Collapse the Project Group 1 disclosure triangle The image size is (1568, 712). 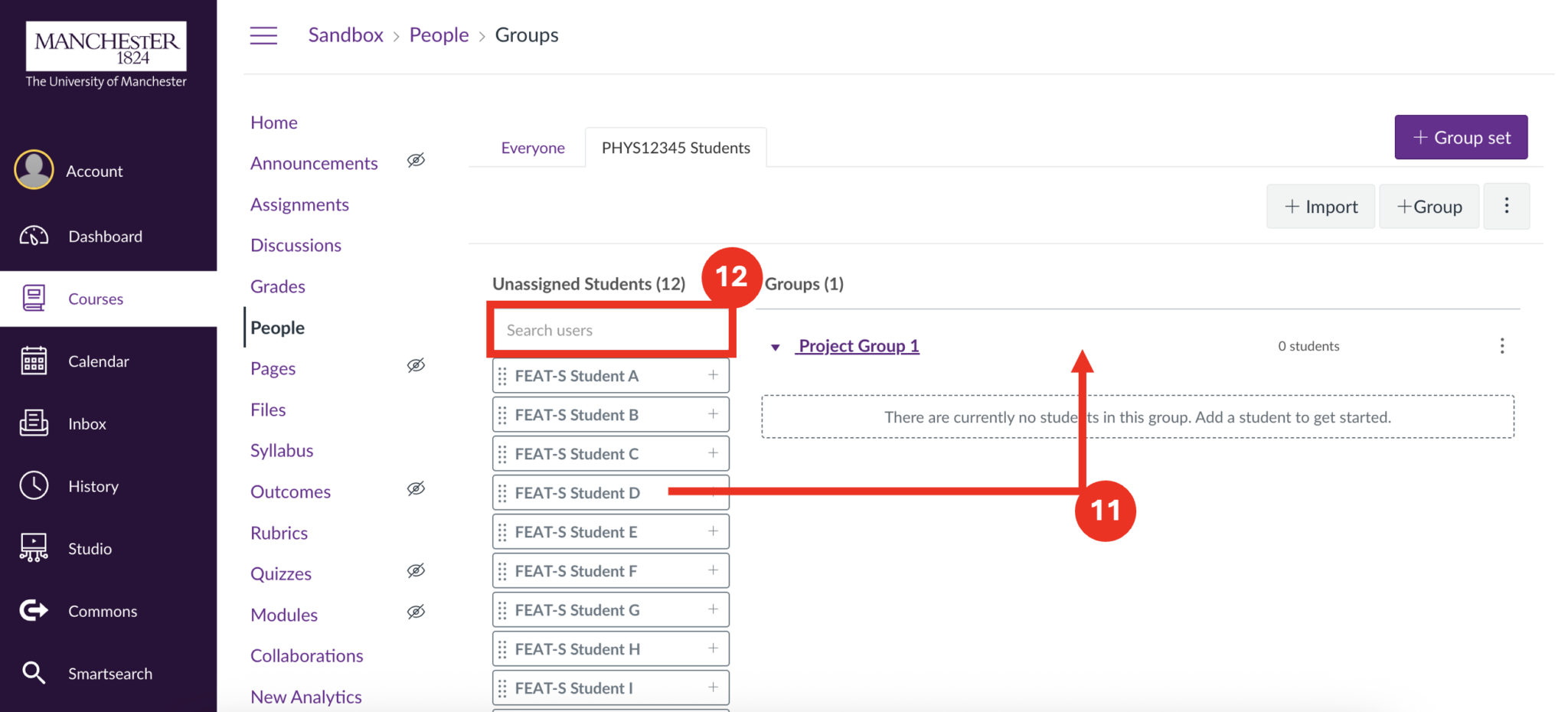click(776, 346)
